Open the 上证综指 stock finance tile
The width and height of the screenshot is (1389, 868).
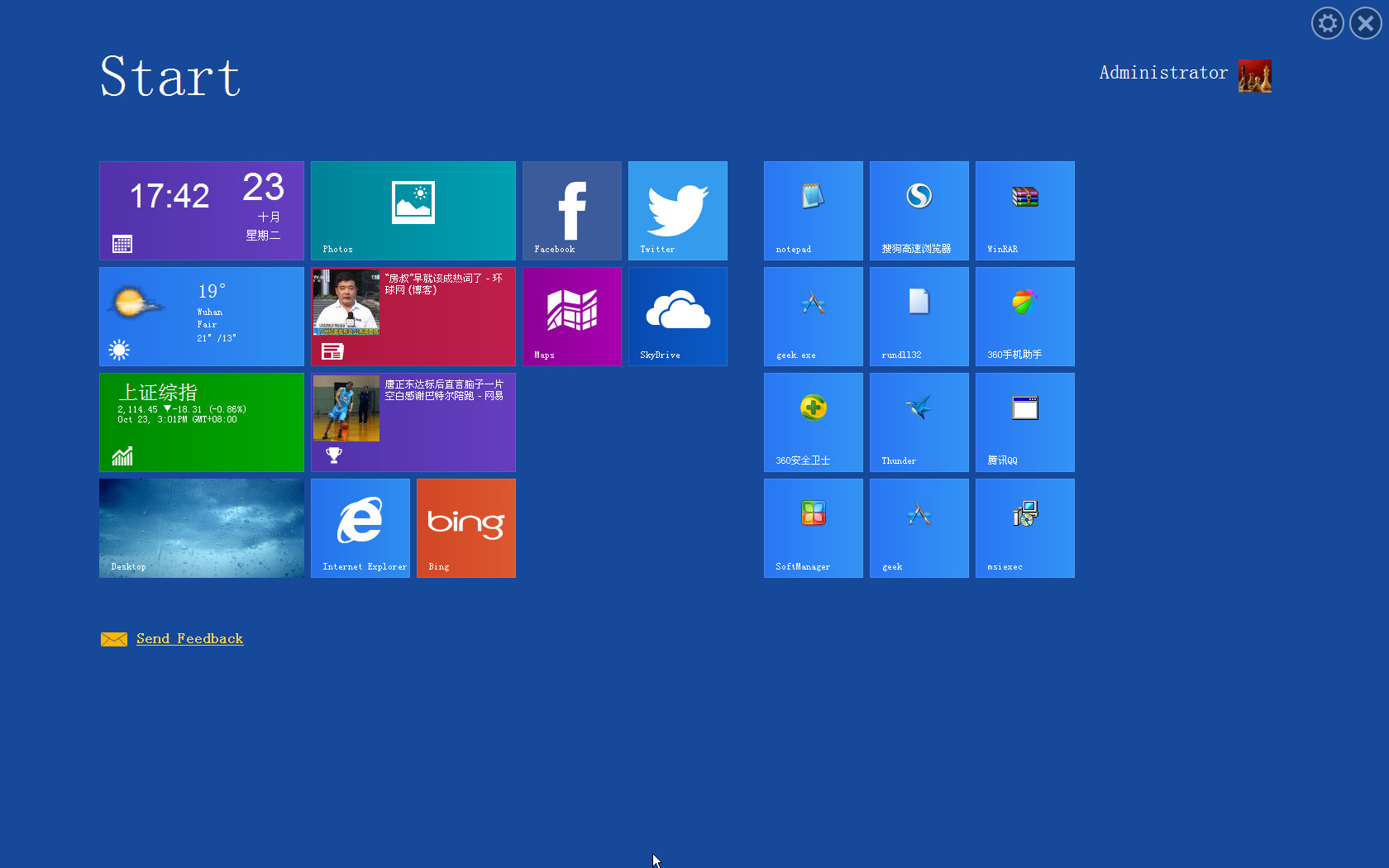tap(202, 422)
